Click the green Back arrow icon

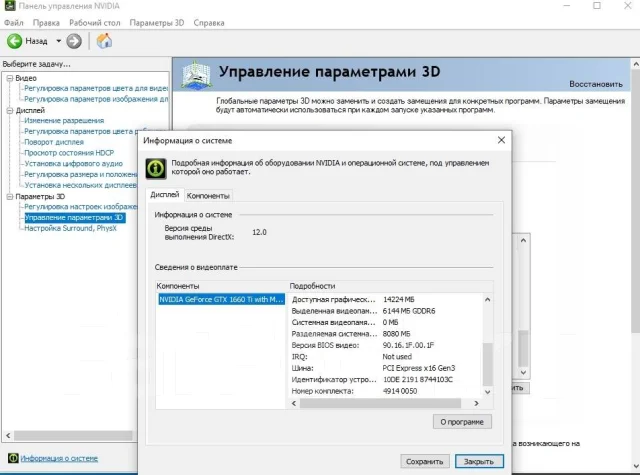pyautogui.click(x=14, y=41)
